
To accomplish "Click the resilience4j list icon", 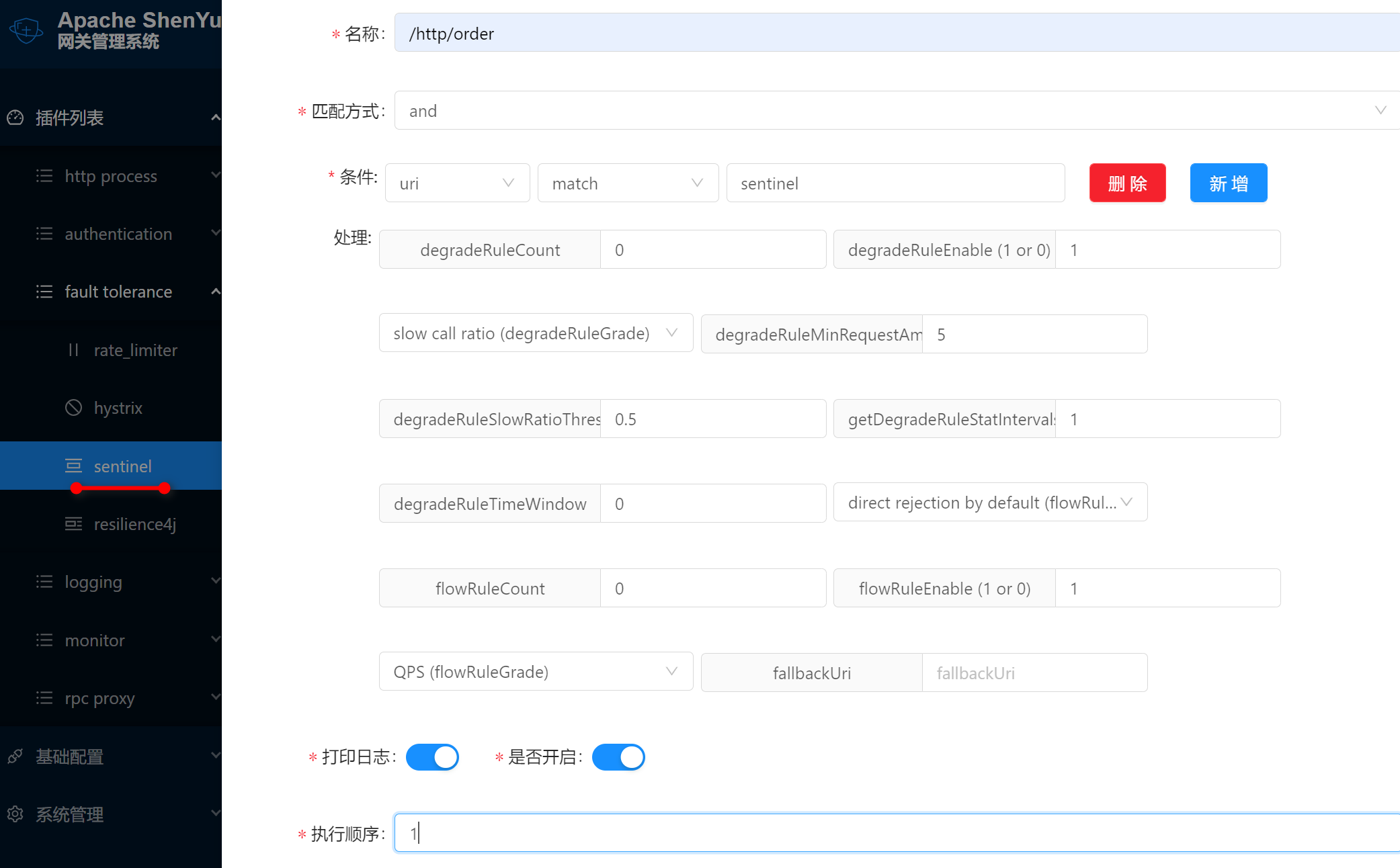I will 73,524.
